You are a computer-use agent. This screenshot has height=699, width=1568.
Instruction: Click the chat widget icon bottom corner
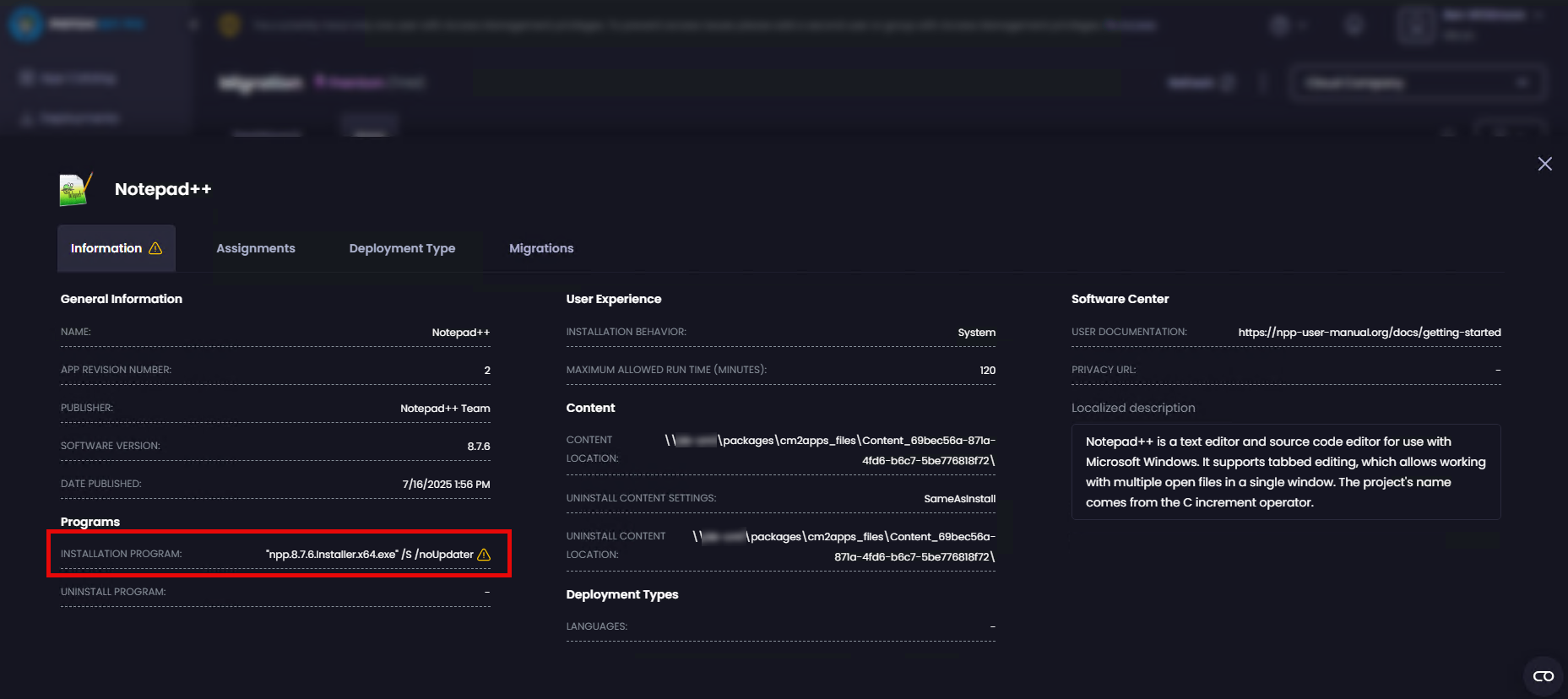(x=1544, y=676)
